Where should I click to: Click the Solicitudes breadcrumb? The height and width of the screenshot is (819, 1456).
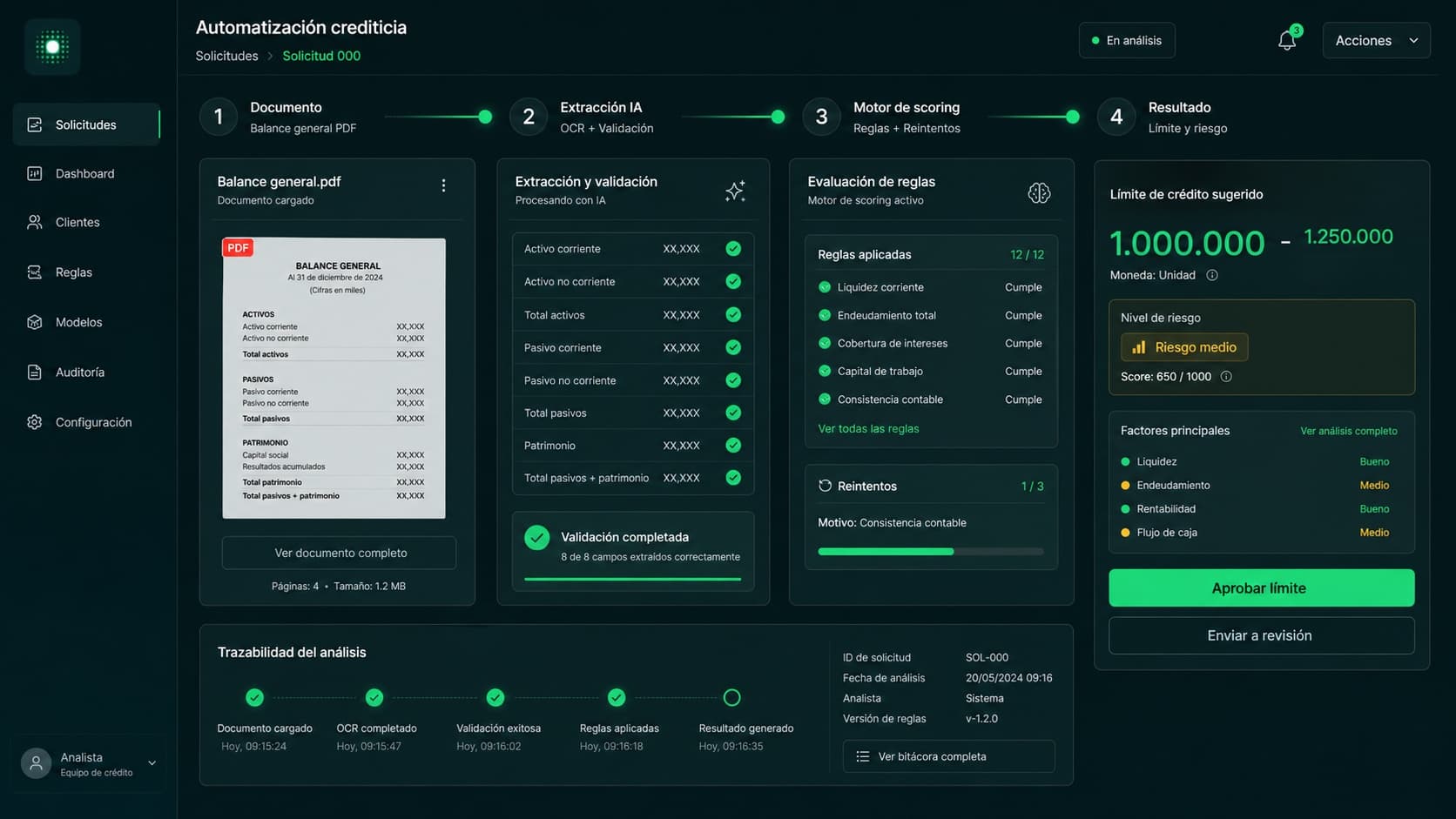226,56
